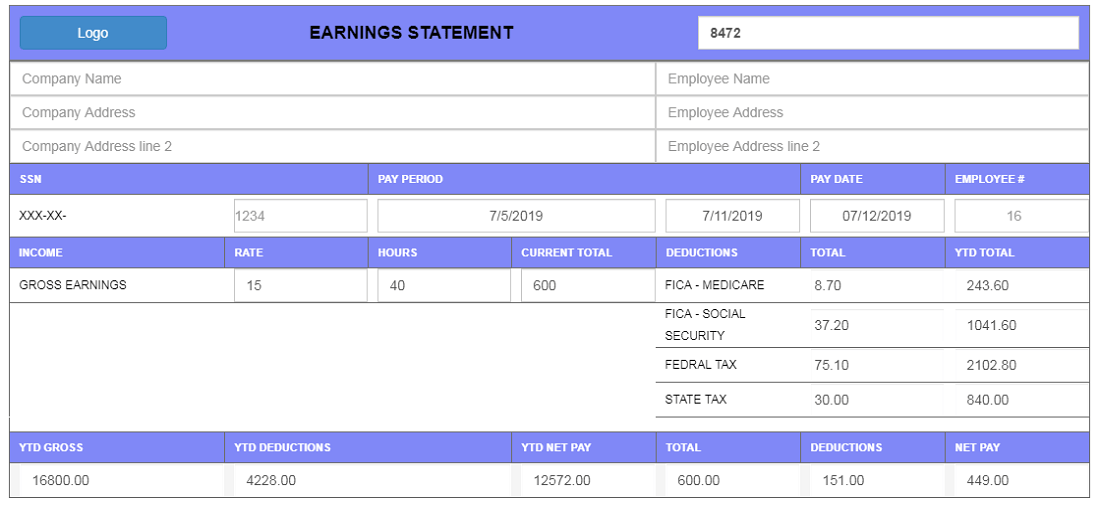Click the Rate field showing 15
Image resolution: width=1100 pixels, height=508 pixels.
coord(300,285)
